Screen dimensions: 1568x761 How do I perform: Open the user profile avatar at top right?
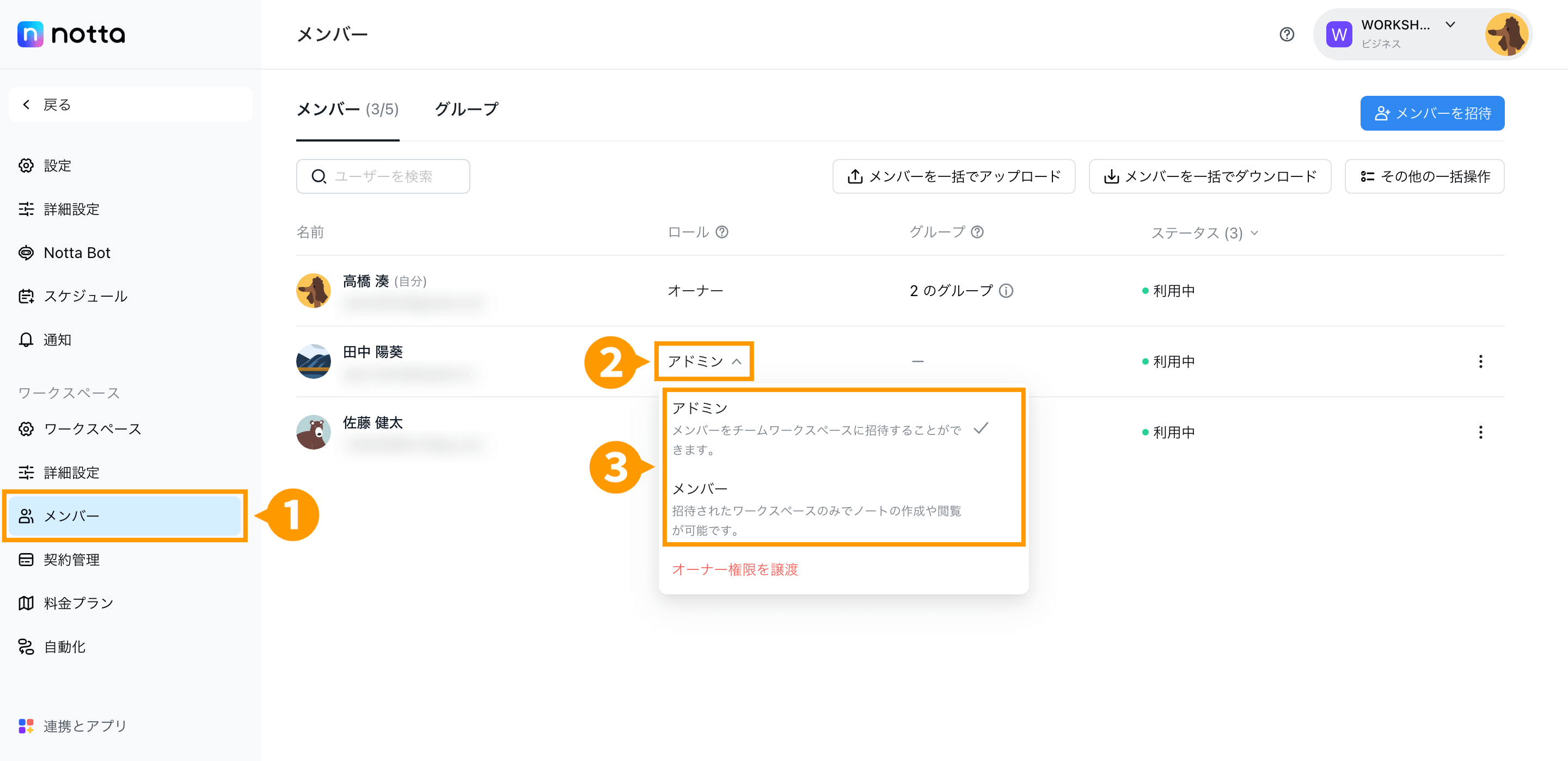(1506, 34)
